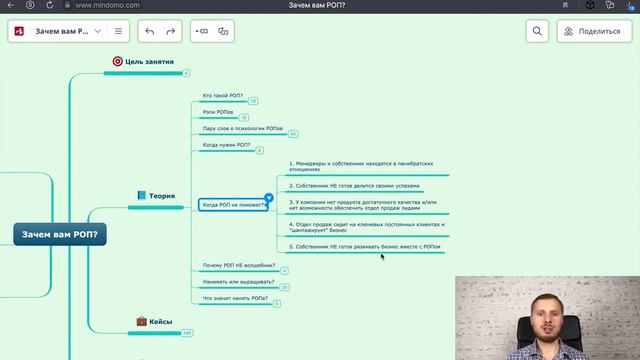Select the Кейсы topic
Image resolution: width=640 pixels, height=360 pixels.
160,322
